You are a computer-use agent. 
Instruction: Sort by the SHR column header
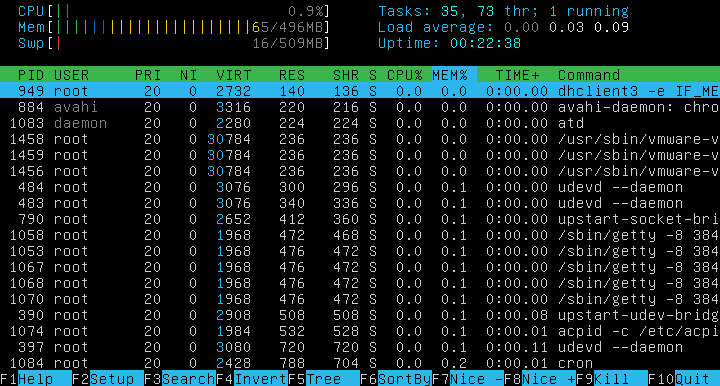tap(346, 75)
